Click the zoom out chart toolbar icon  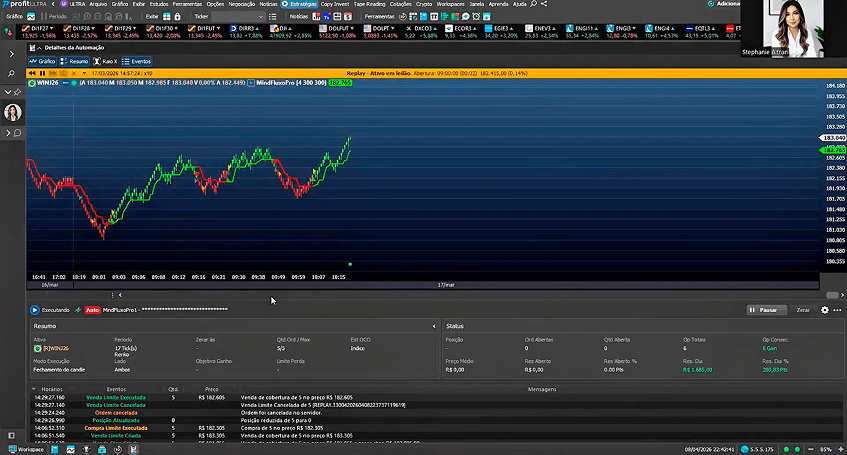coord(98,17)
